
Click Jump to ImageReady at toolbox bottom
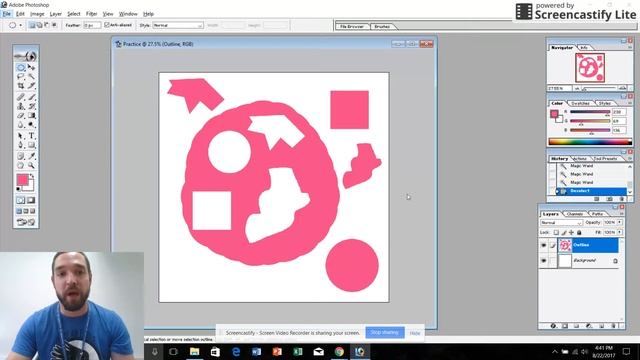[26, 222]
